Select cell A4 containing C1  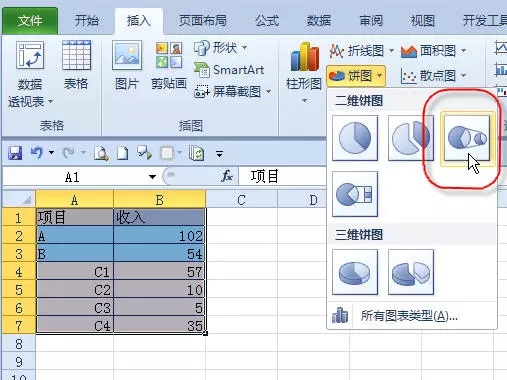[x=75, y=272]
